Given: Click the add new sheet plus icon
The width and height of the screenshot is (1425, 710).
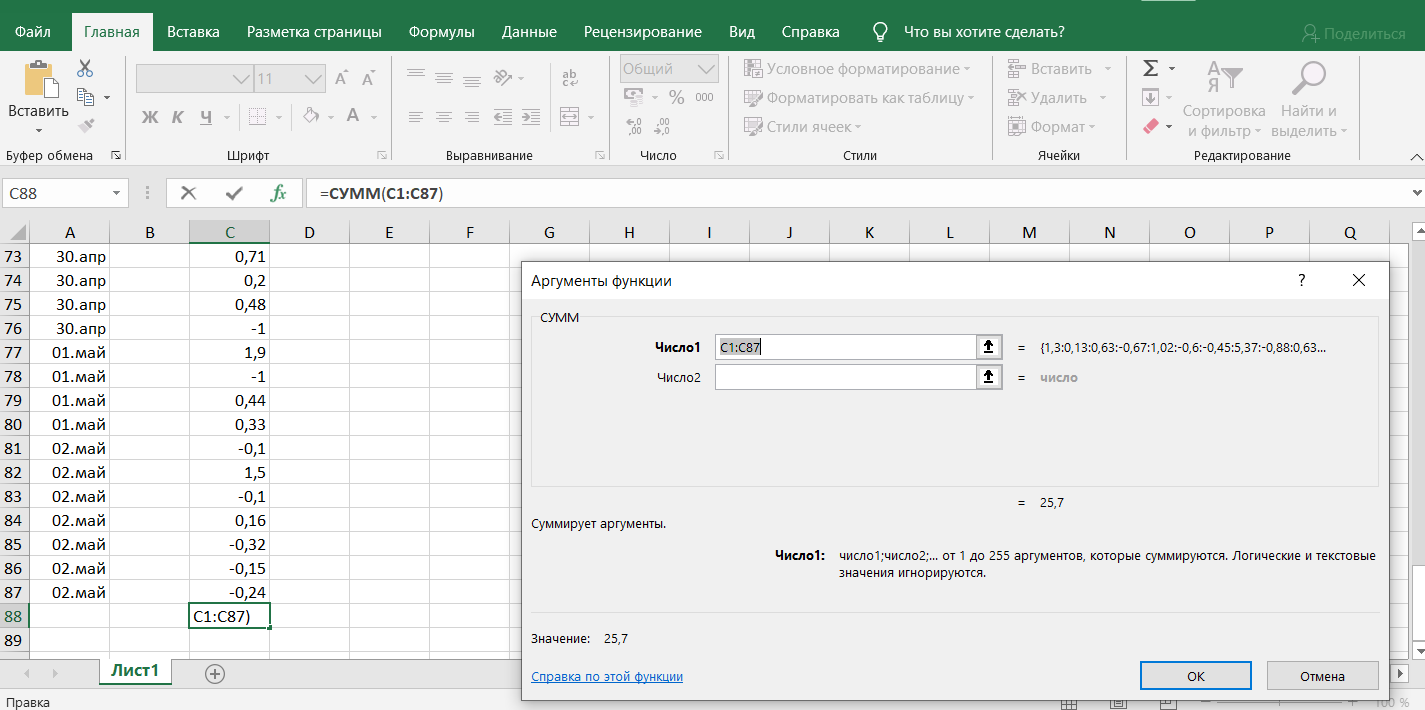Looking at the screenshot, I should click(214, 673).
